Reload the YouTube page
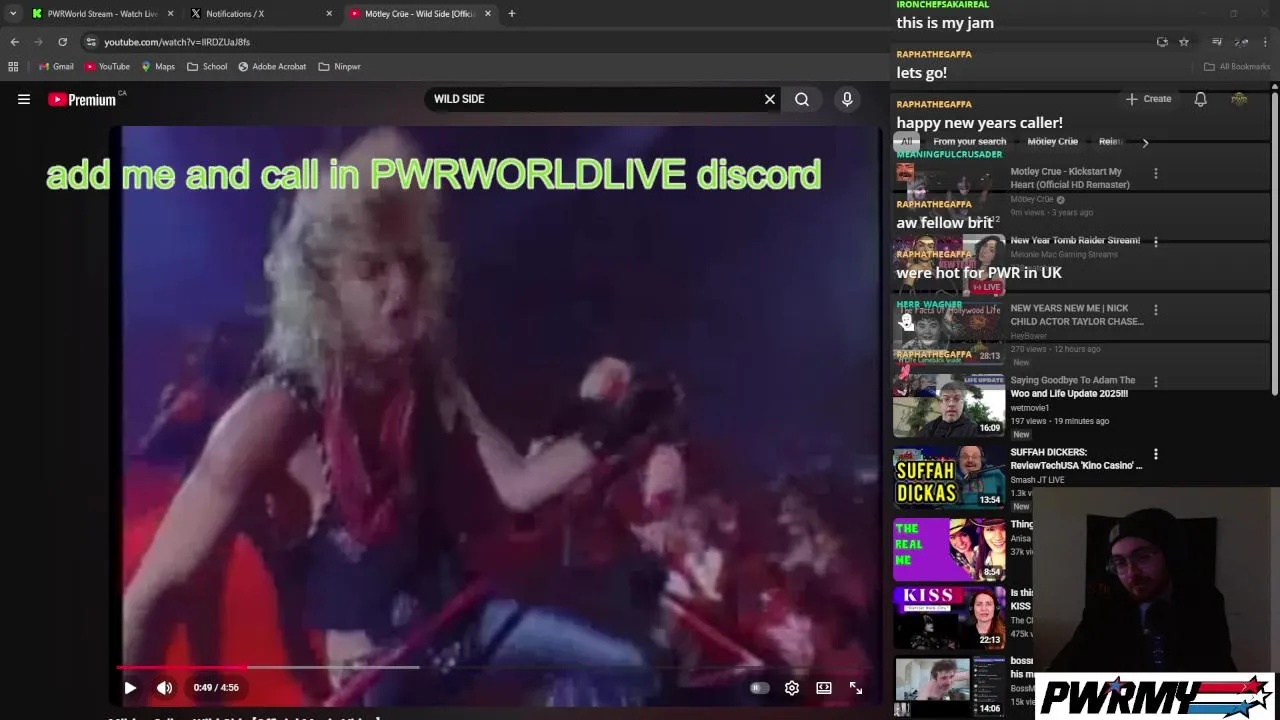 click(62, 42)
